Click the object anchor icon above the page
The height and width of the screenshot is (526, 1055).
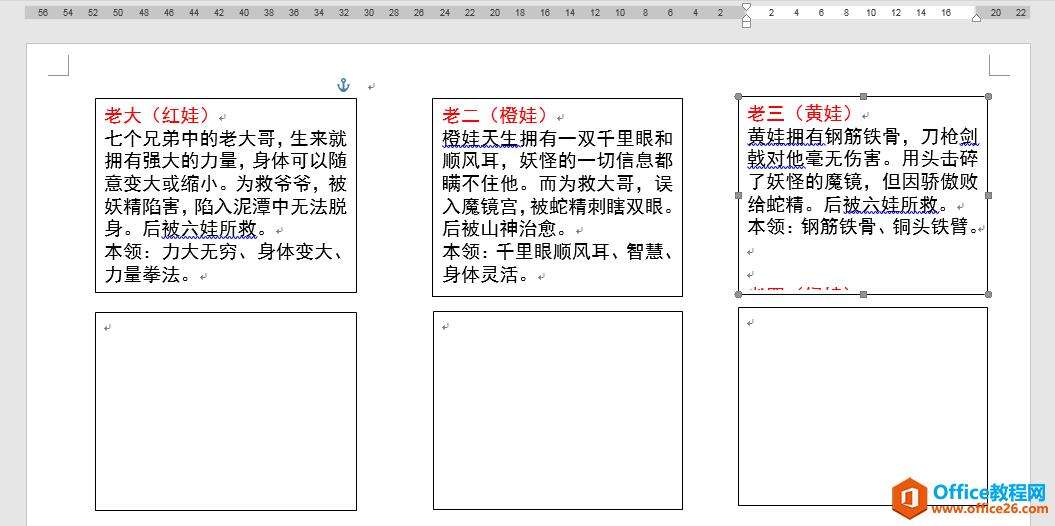343,86
